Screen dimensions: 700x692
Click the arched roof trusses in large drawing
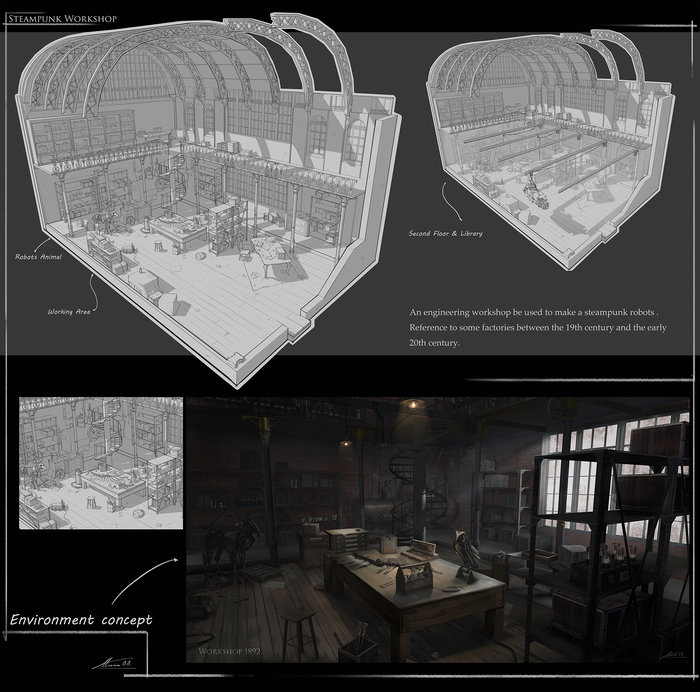click(200, 70)
